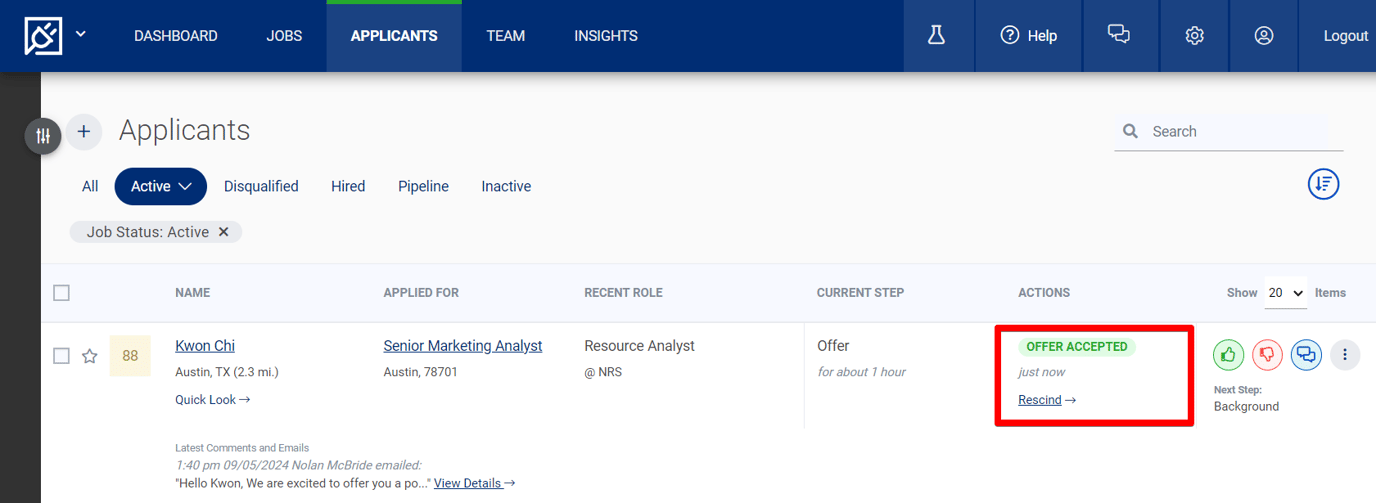Image resolution: width=1376 pixels, height=503 pixels.
Task: Open the Senior Marketing Analyst job link
Action: click(x=463, y=346)
